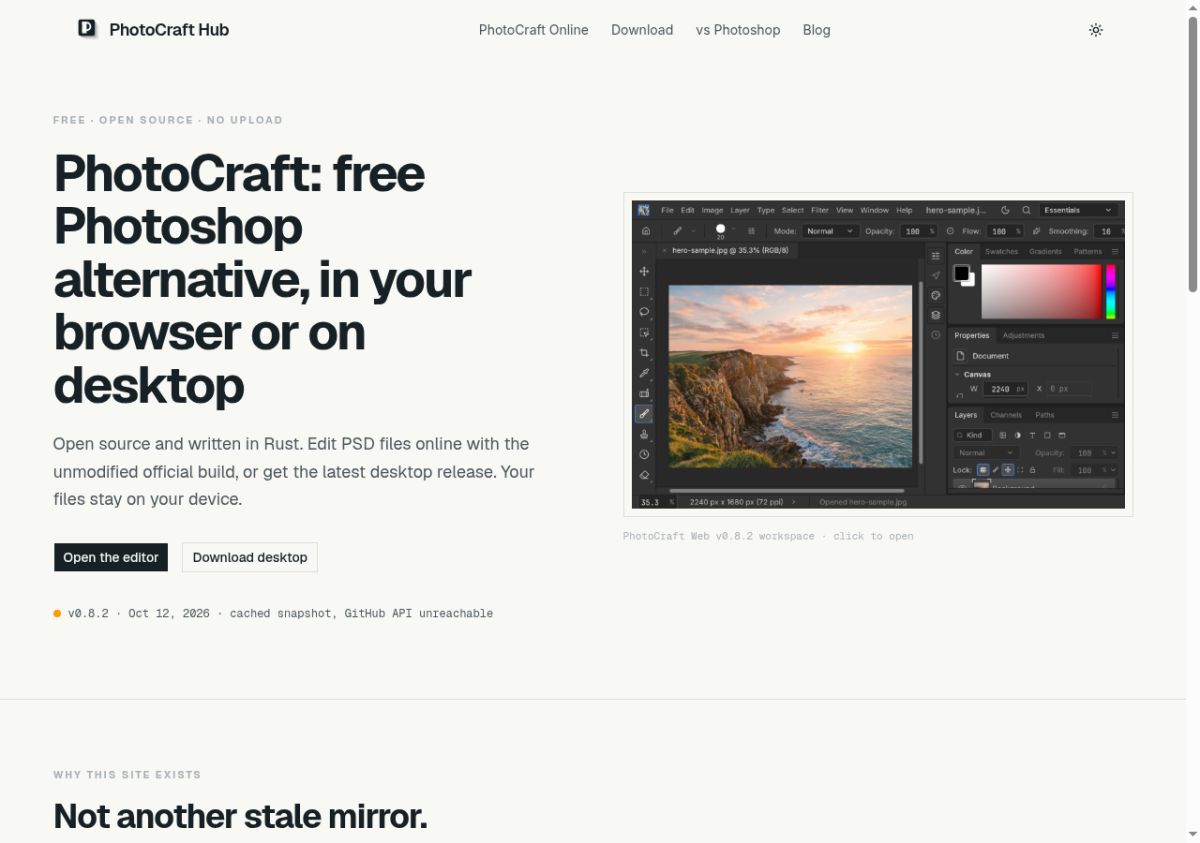Click the black foreground color swatch
The image size is (1200, 843).
962,273
